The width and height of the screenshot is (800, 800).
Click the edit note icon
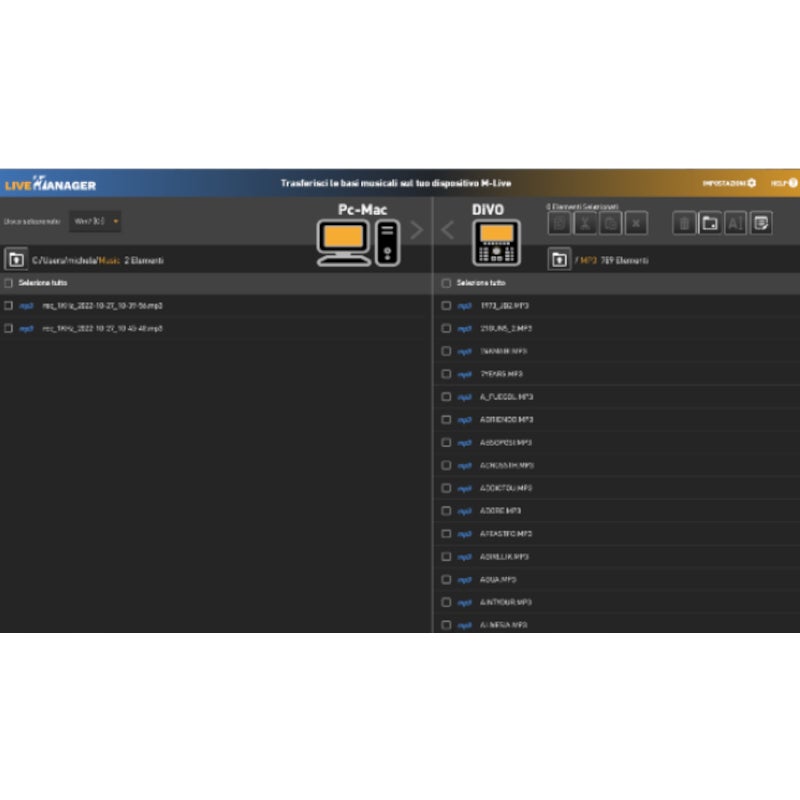pyautogui.click(x=761, y=223)
